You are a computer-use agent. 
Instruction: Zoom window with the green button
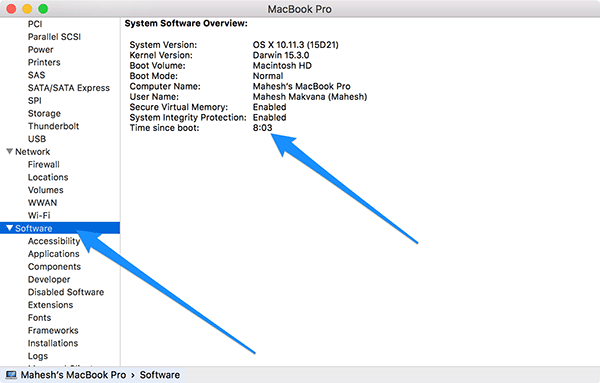43,8
